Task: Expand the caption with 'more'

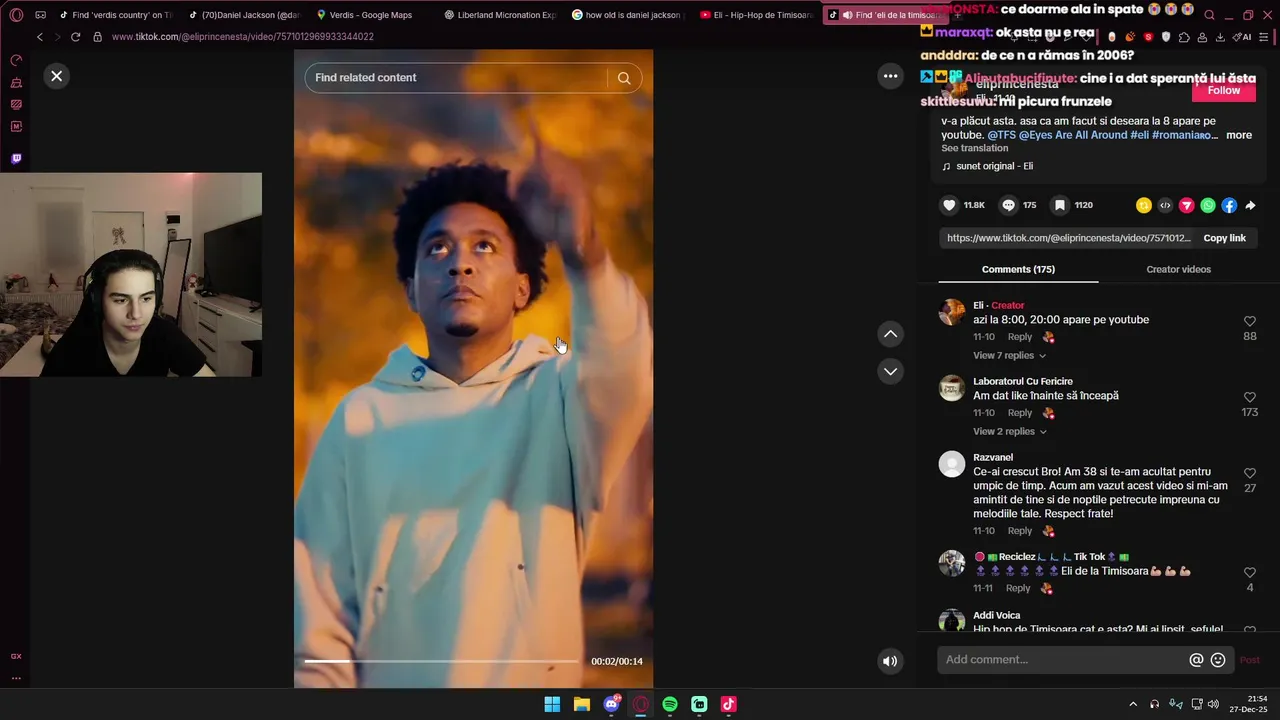Action: click(x=1238, y=135)
